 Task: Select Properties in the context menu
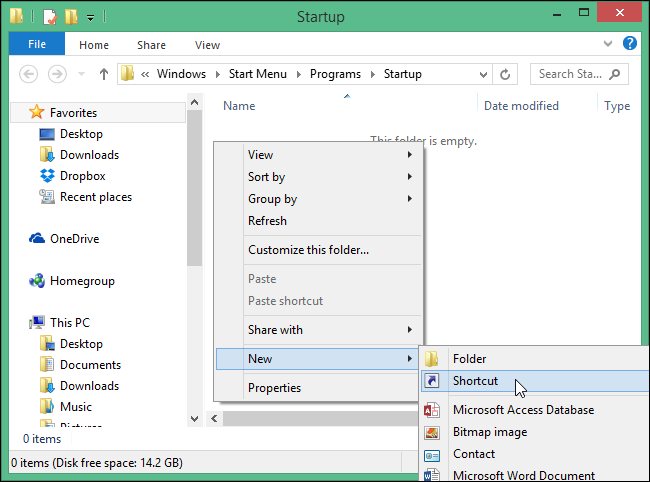[x=274, y=388]
